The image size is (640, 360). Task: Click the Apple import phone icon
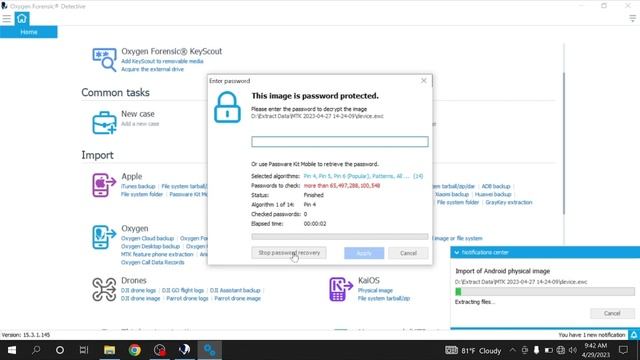coord(104,185)
